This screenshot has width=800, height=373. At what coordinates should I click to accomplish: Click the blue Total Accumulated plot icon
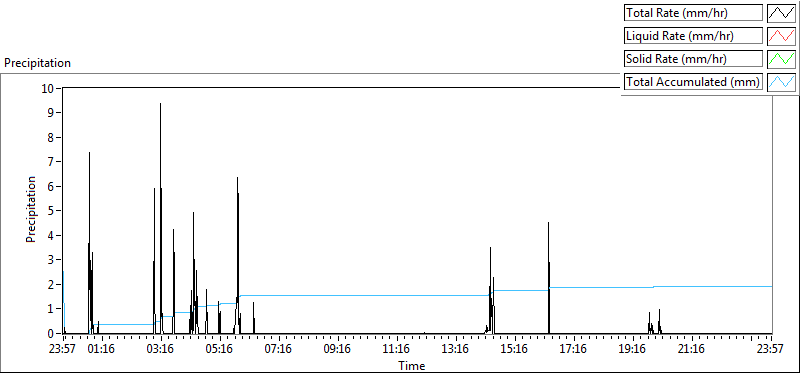click(x=781, y=82)
